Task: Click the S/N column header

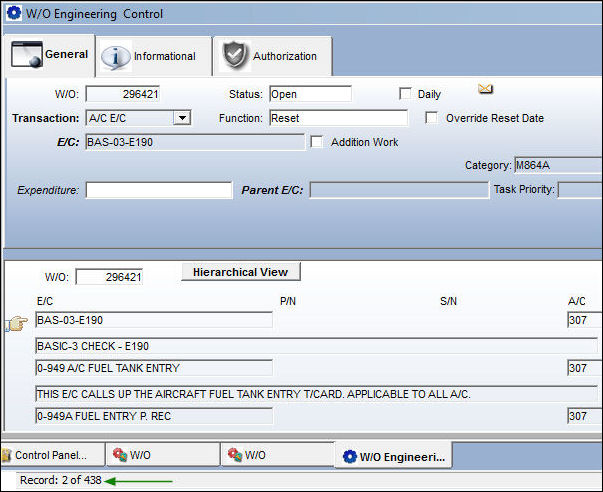Action: coord(448,301)
